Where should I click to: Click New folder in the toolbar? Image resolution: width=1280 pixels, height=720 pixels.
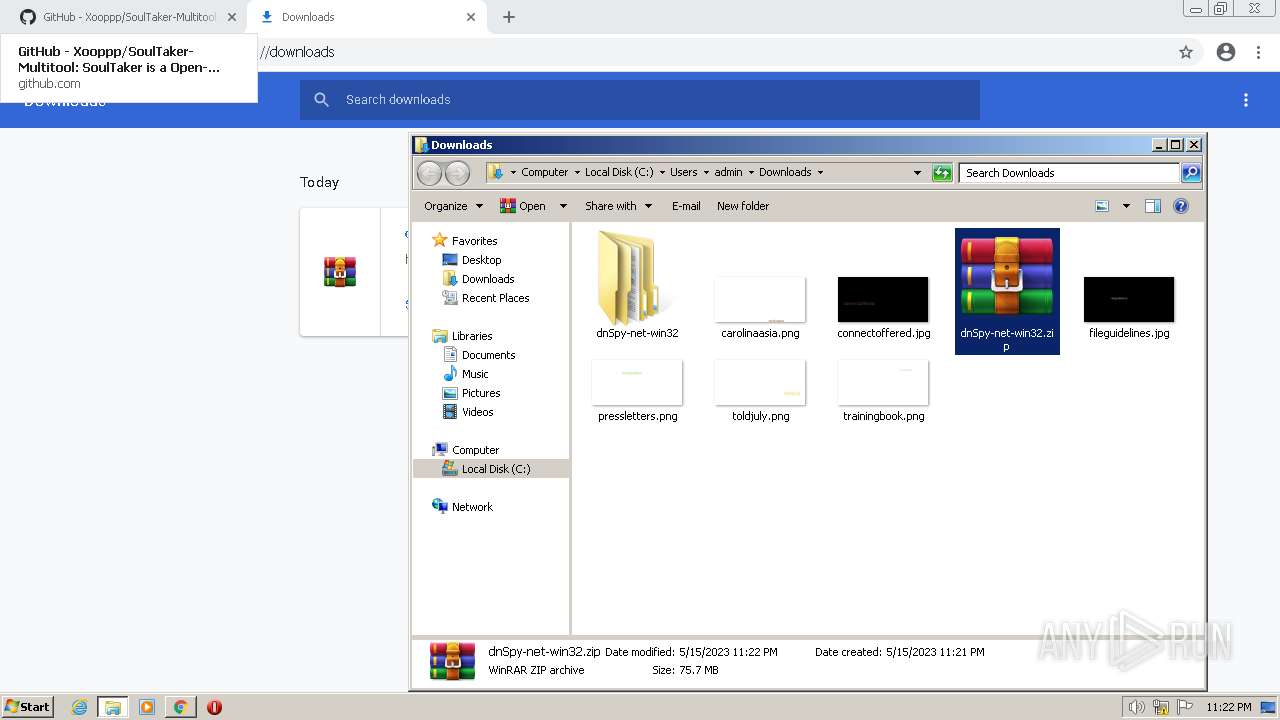tap(743, 206)
